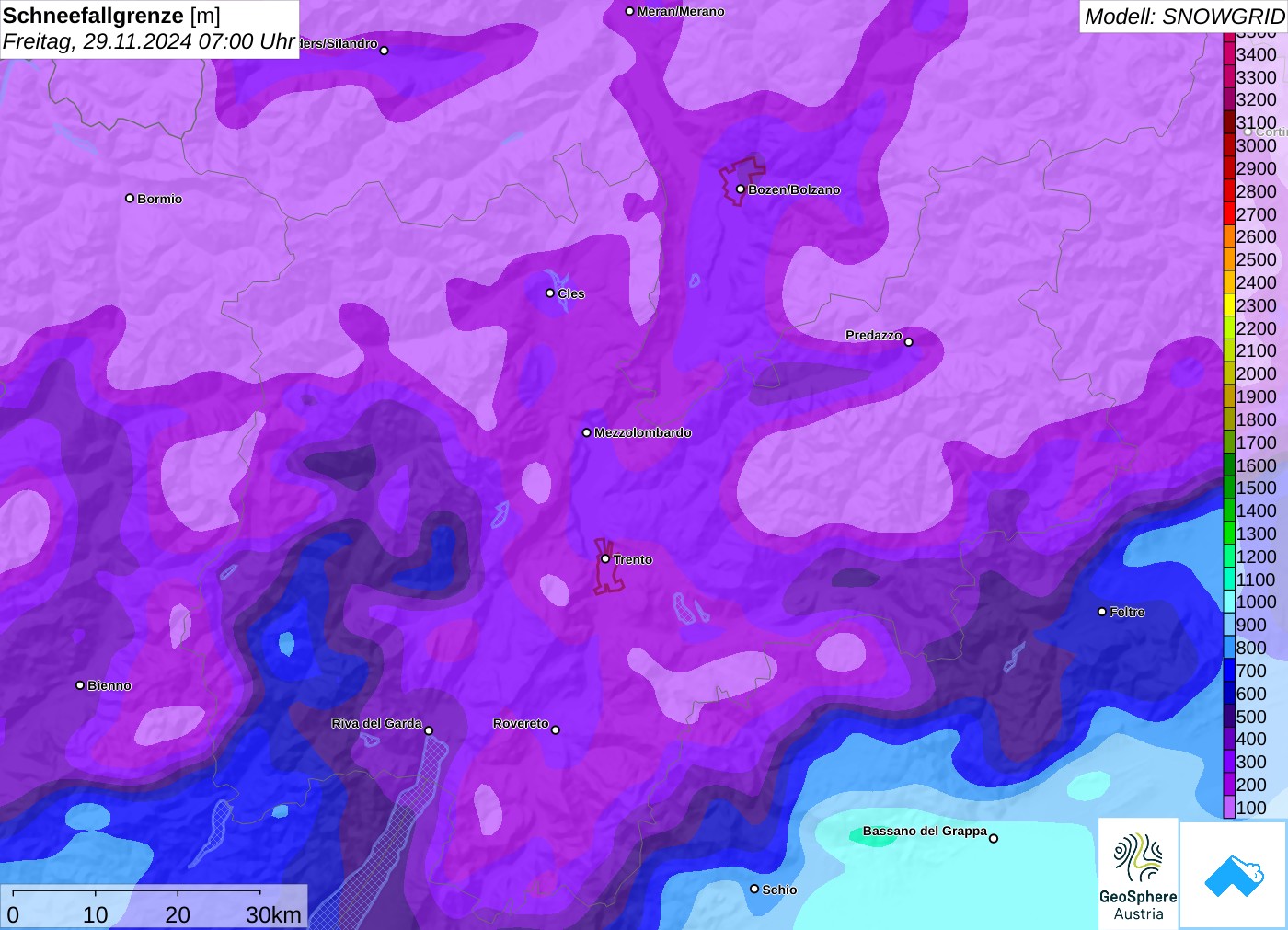Click the Mezzolombardo city marker
This screenshot has height=930, width=1288.
[587, 432]
